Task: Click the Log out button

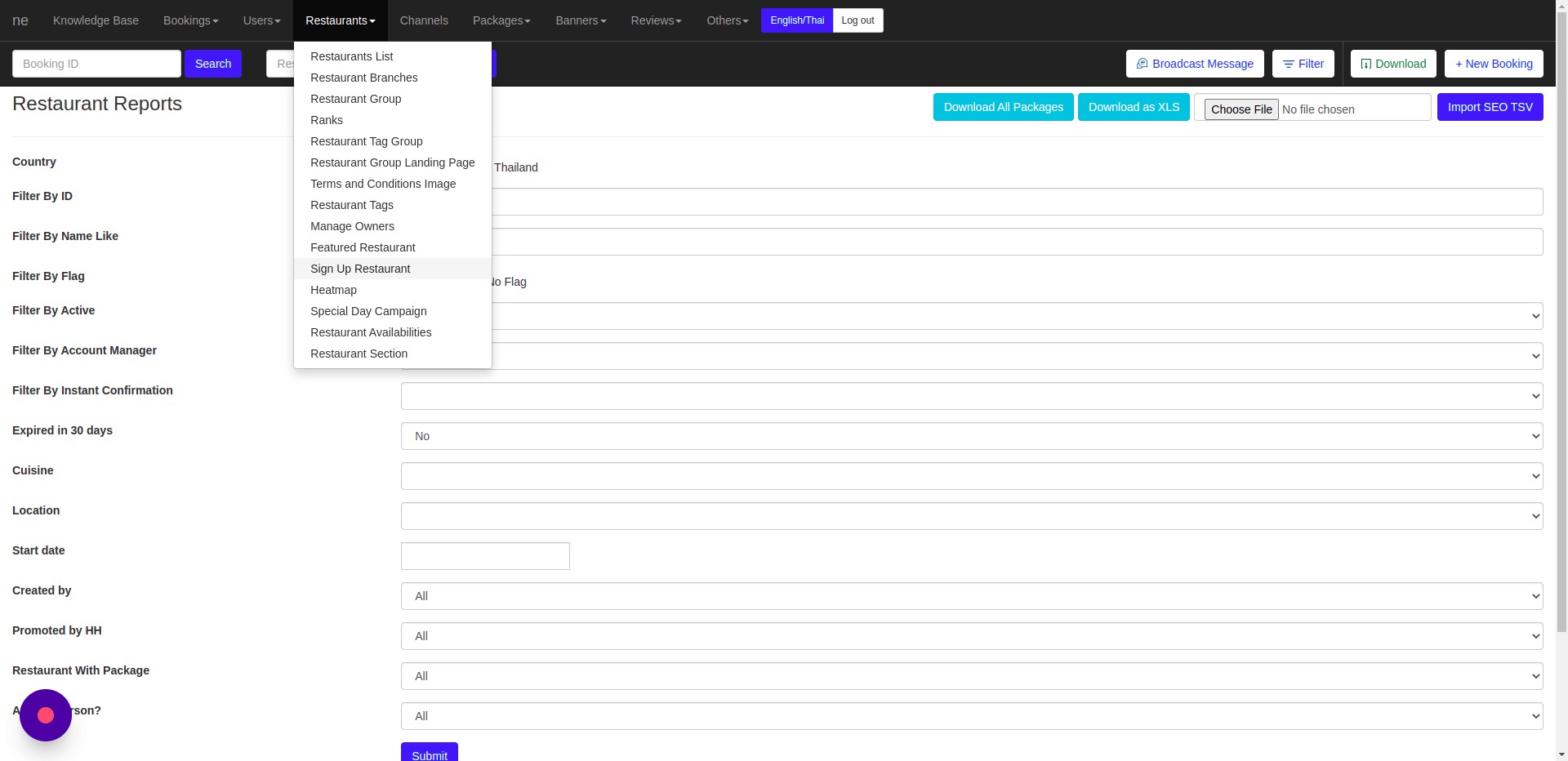Action: (857, 20)
